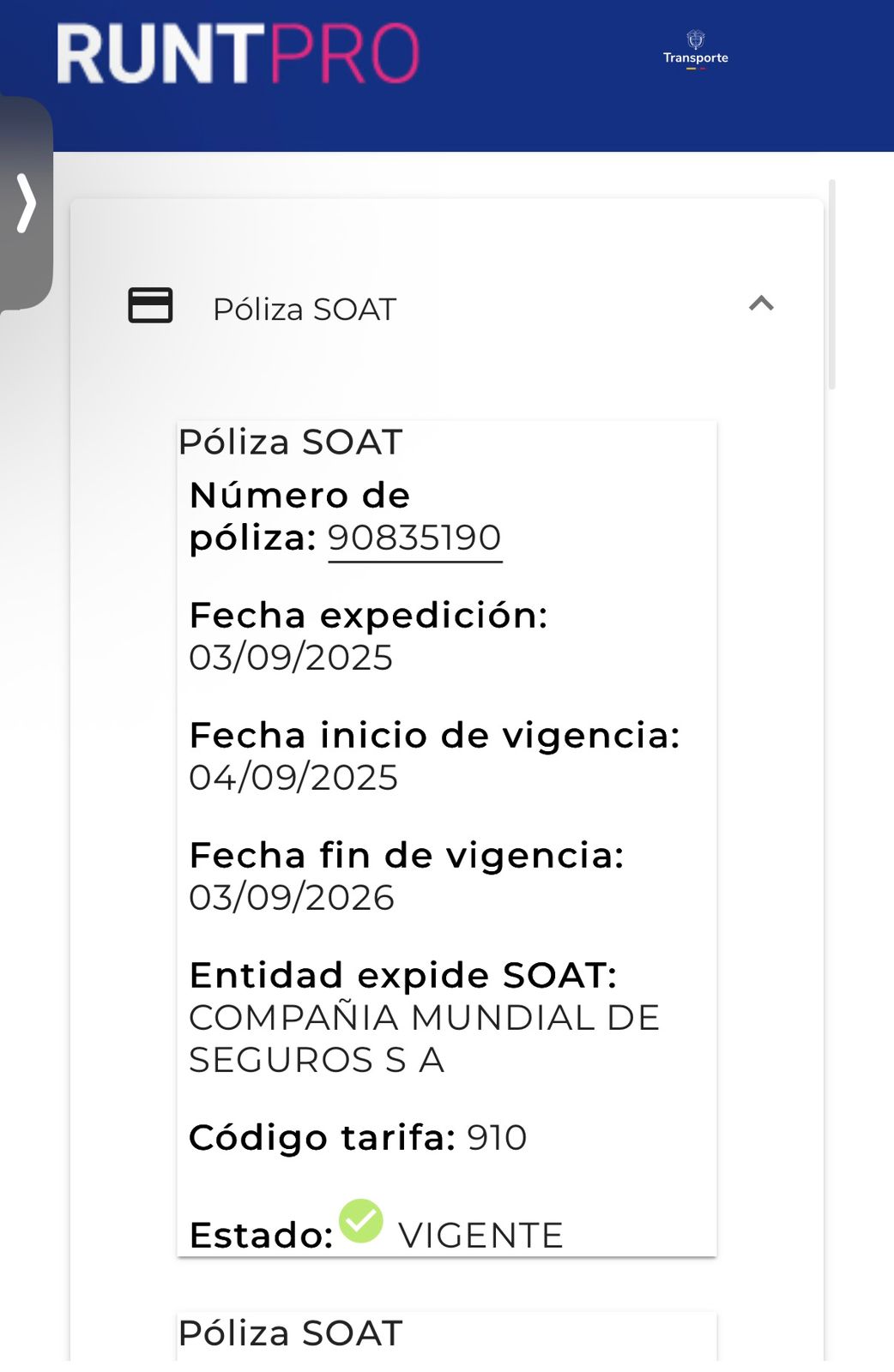Open policy number 90835190 link

point(414,539)
